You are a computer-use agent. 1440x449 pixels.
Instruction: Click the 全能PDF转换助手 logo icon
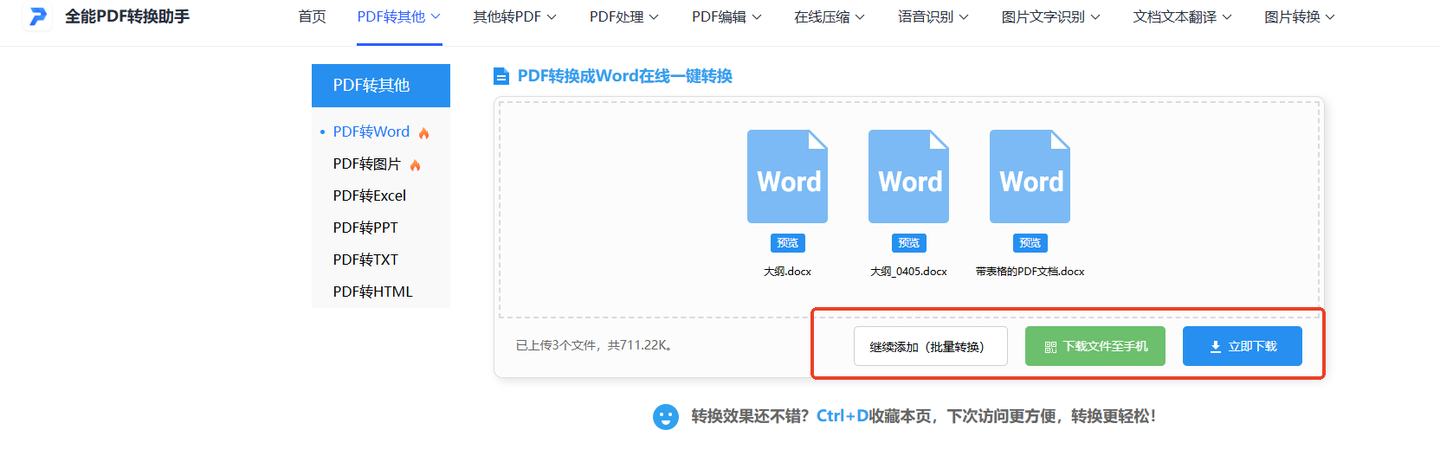(38, 17)
